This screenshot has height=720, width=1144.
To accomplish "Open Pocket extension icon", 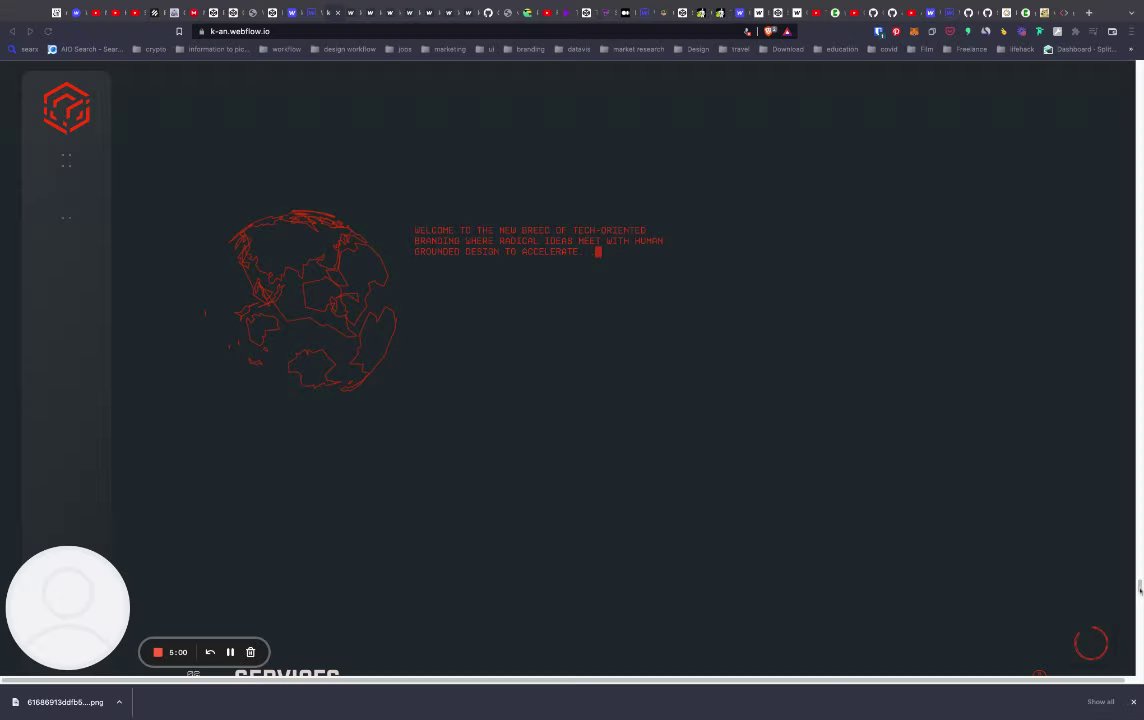I will (950, 31).
